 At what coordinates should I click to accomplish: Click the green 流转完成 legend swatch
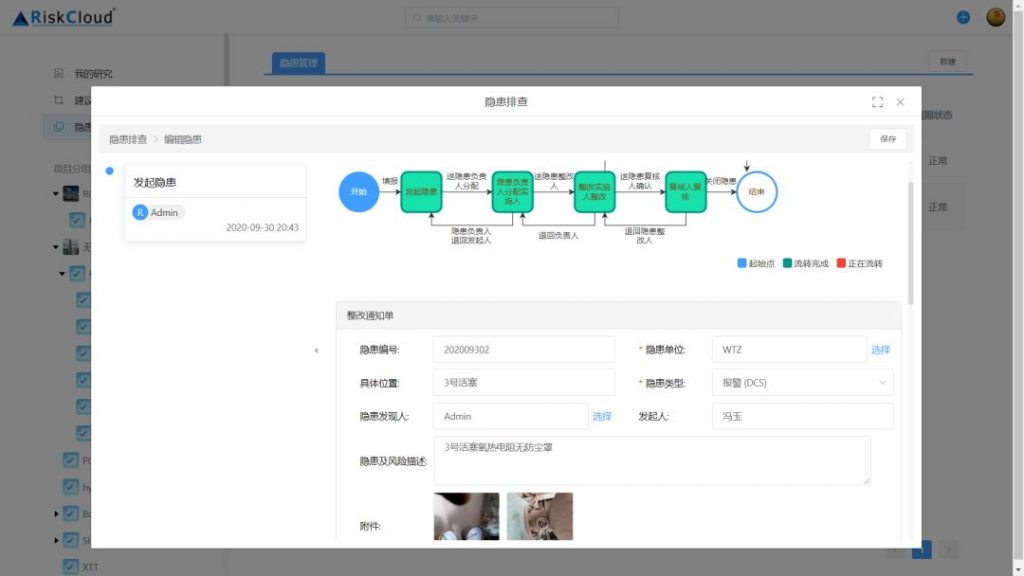click(787, 264)
